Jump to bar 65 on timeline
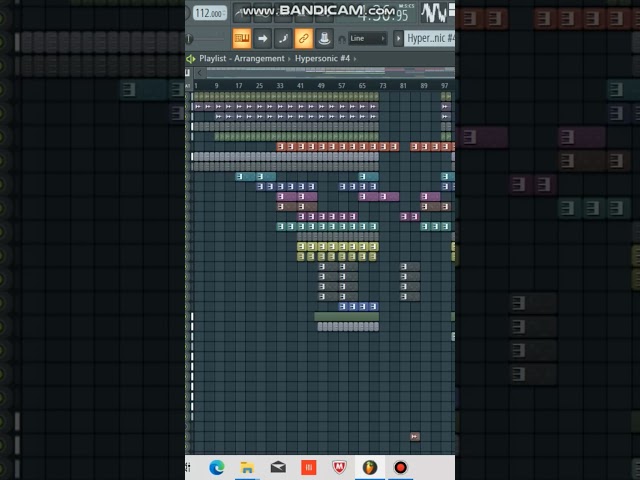Viewport: 640px width, 480px height. pos(362,86)
